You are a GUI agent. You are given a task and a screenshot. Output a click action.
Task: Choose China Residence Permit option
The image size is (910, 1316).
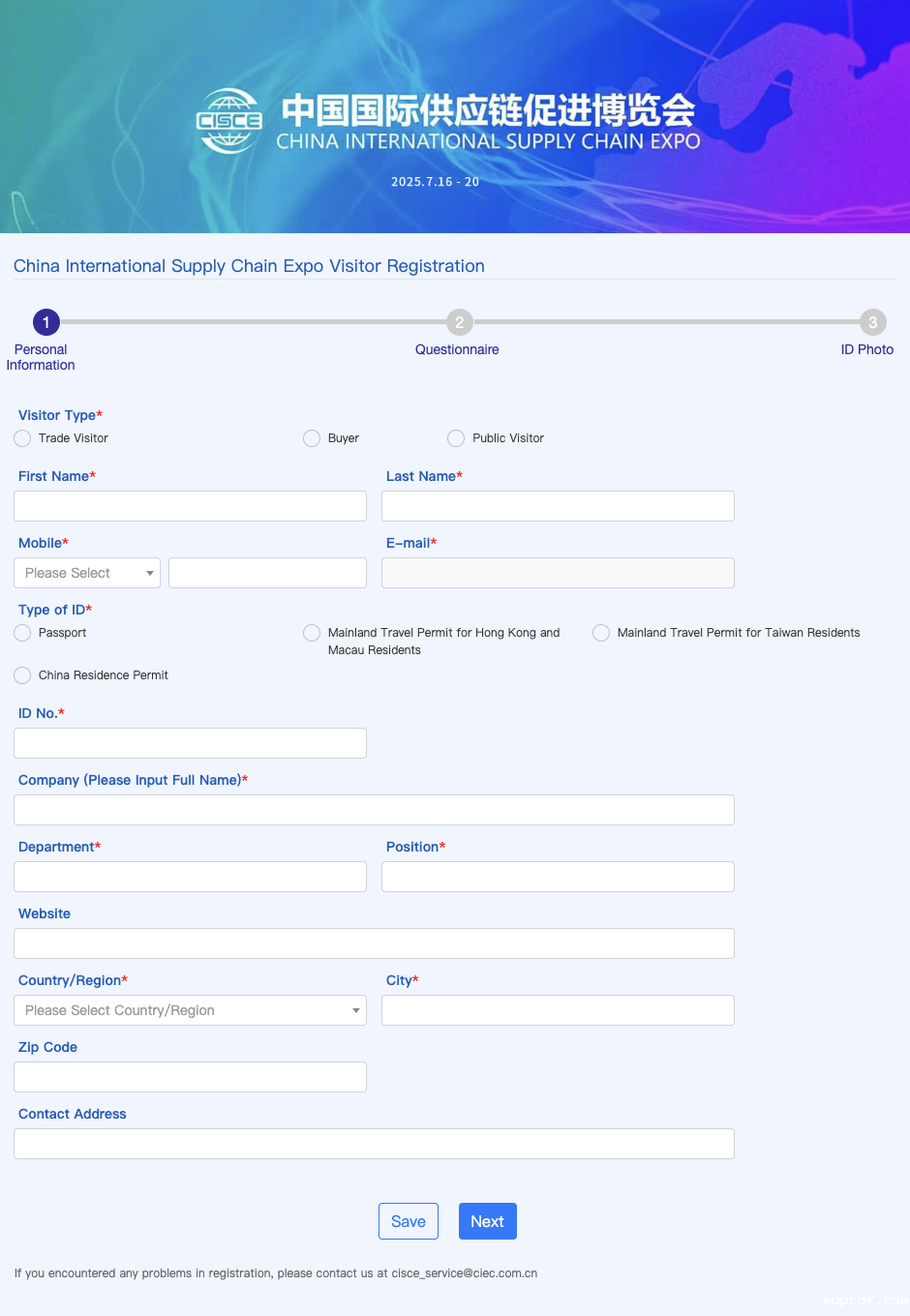click(x=22, y=675)
